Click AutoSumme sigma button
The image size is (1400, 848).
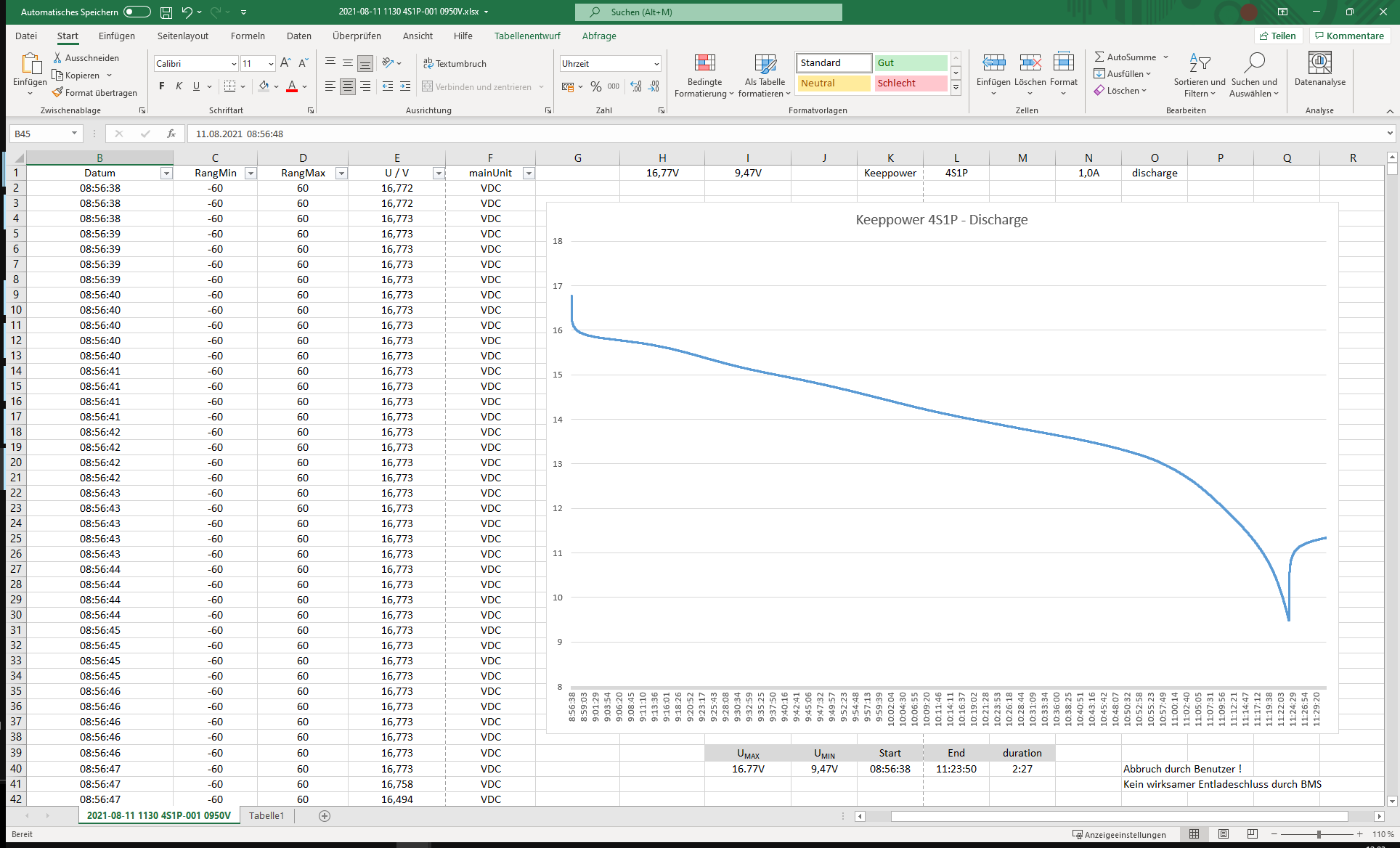(1125, 57)
